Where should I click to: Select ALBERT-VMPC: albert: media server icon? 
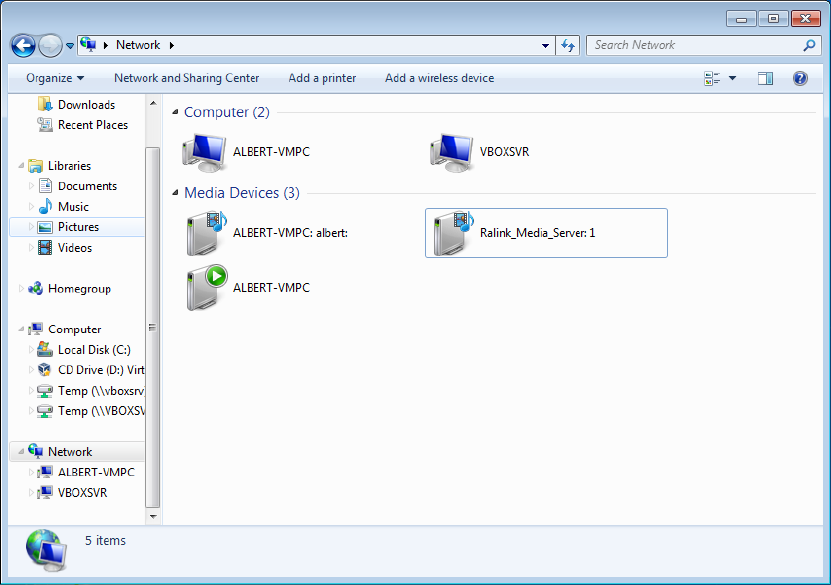(x=206, y=233)
